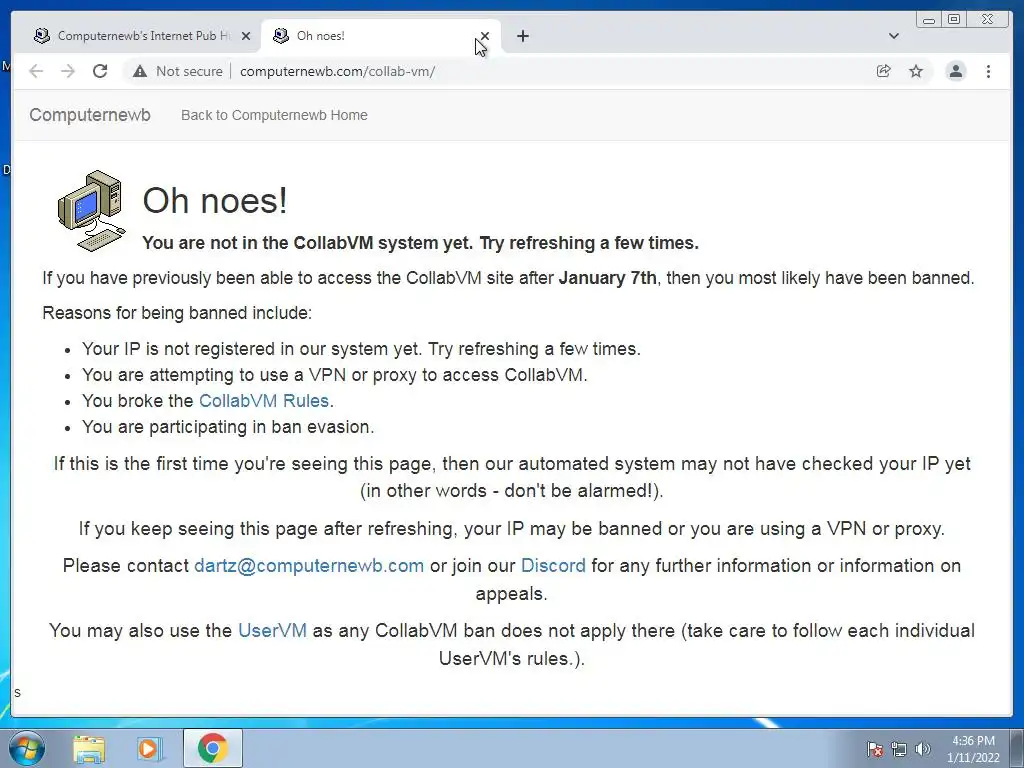Viewport: 1024px width, 768px height.
Task: Click the retro computer image
Action: pyautogui.click(x=91, y=210)
